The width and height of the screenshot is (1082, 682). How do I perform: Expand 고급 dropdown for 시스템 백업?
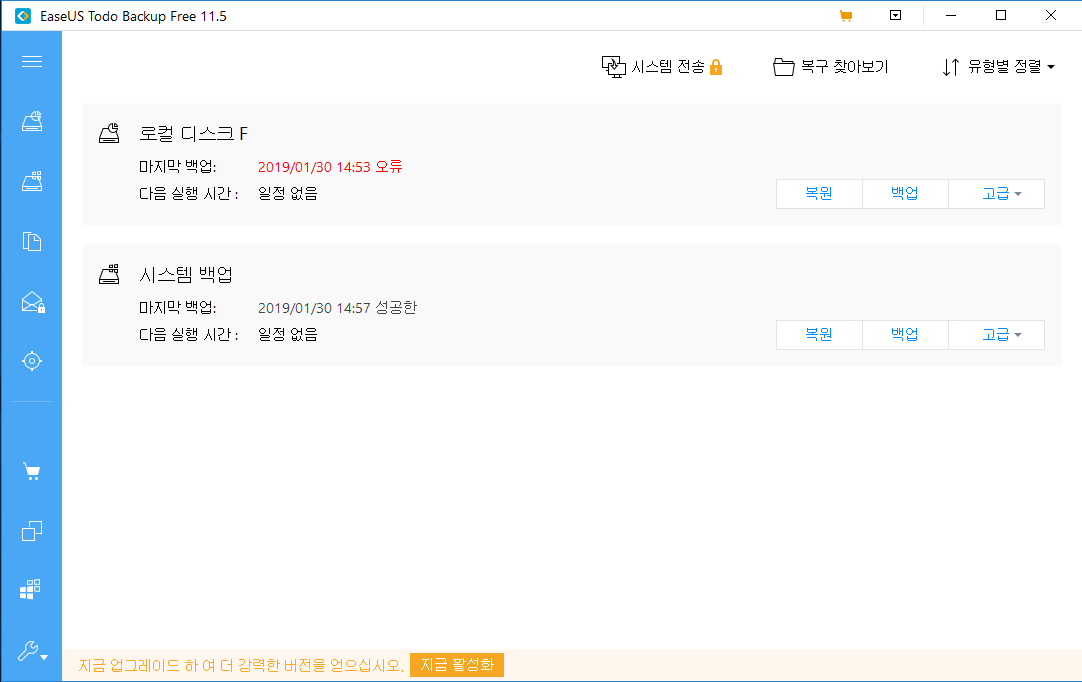[996, 335]
